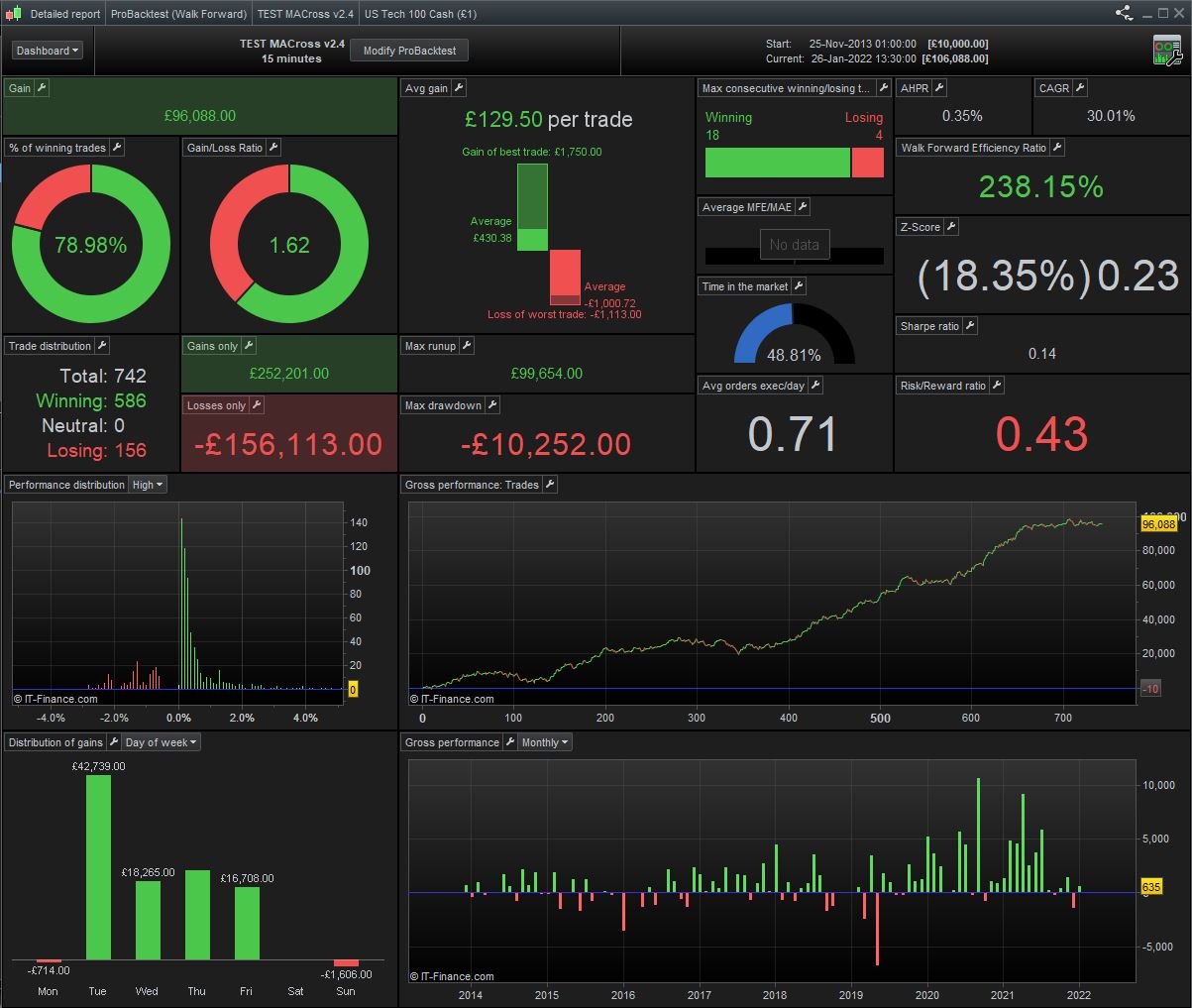The image size is (1192, 1008).
Task: Click the Average MFE/MAE wrench icon
Action: click(x=803, y=207)
